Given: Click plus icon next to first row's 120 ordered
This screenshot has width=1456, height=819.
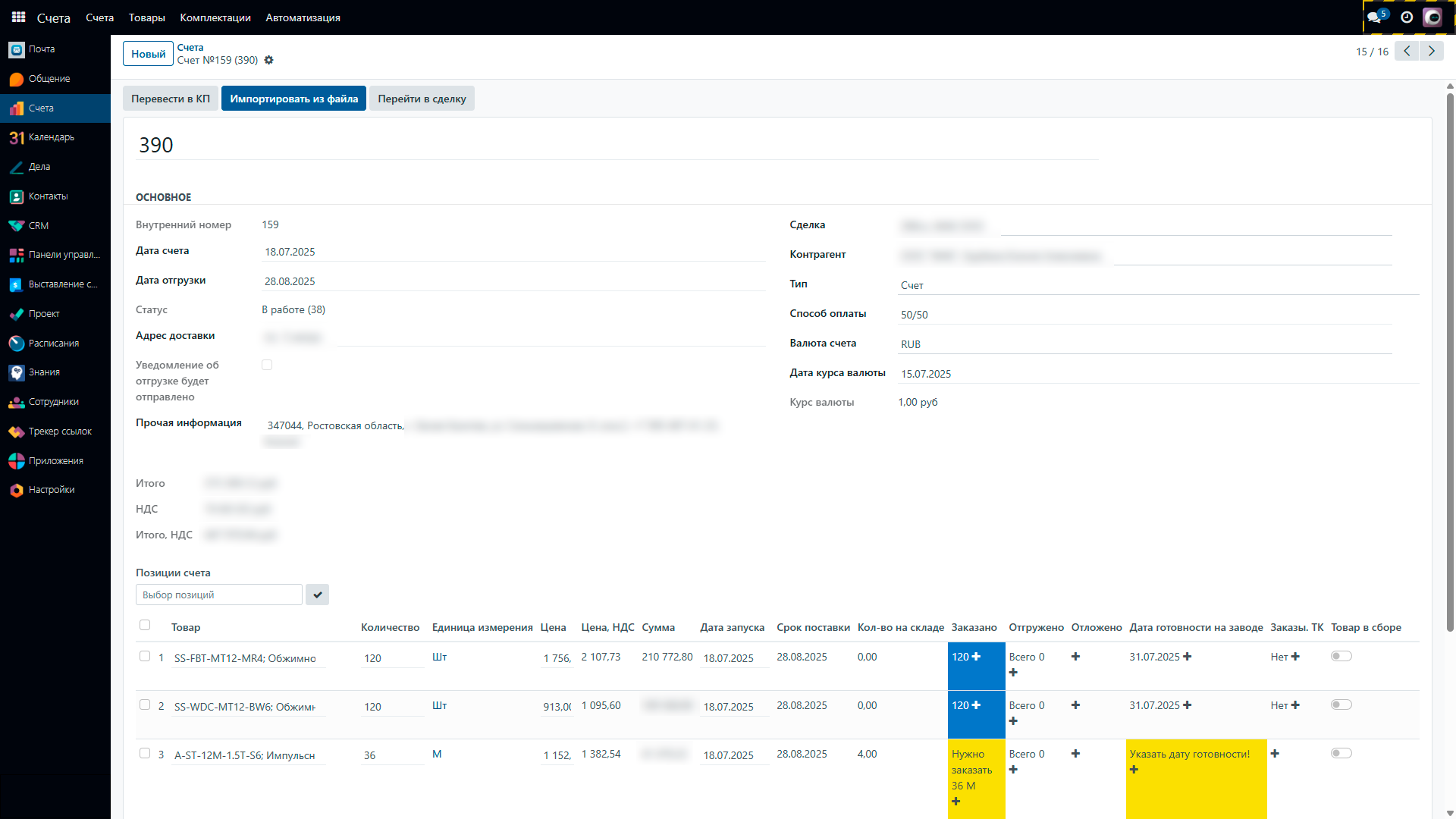Looking at the screenshot, I should coord(976,657).
